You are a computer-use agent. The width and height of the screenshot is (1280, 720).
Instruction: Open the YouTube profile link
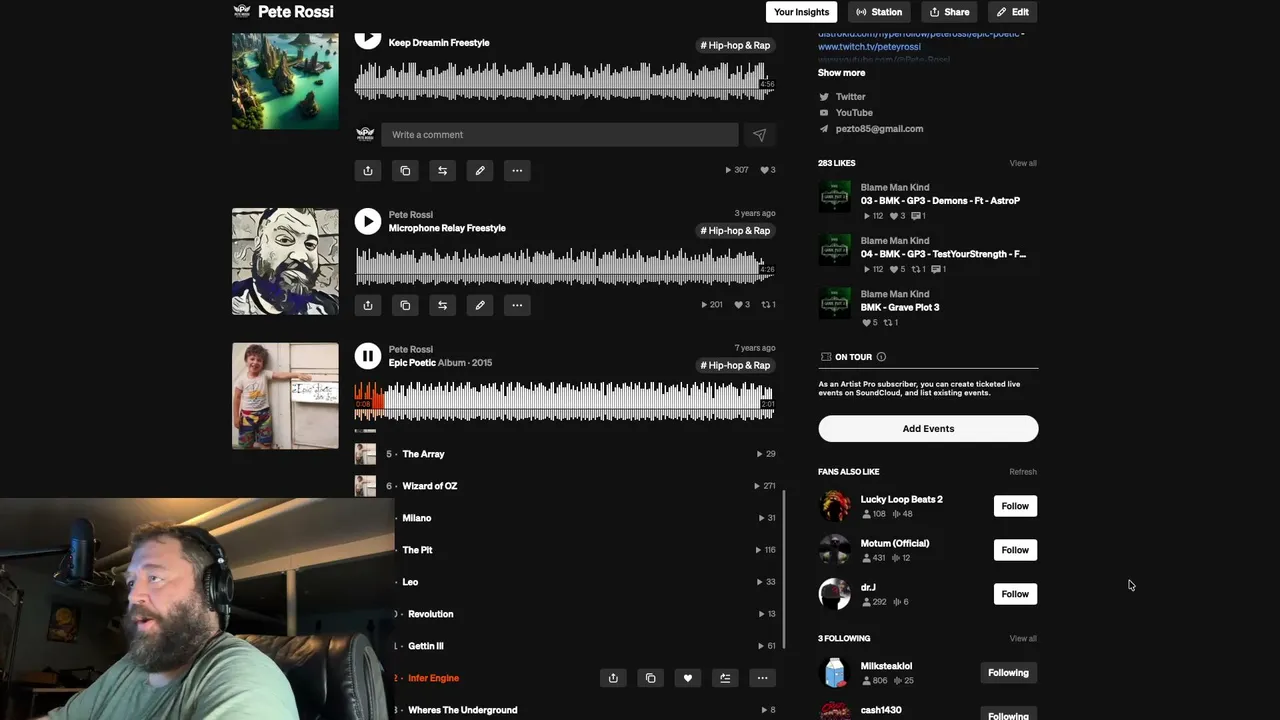point(853,113)
